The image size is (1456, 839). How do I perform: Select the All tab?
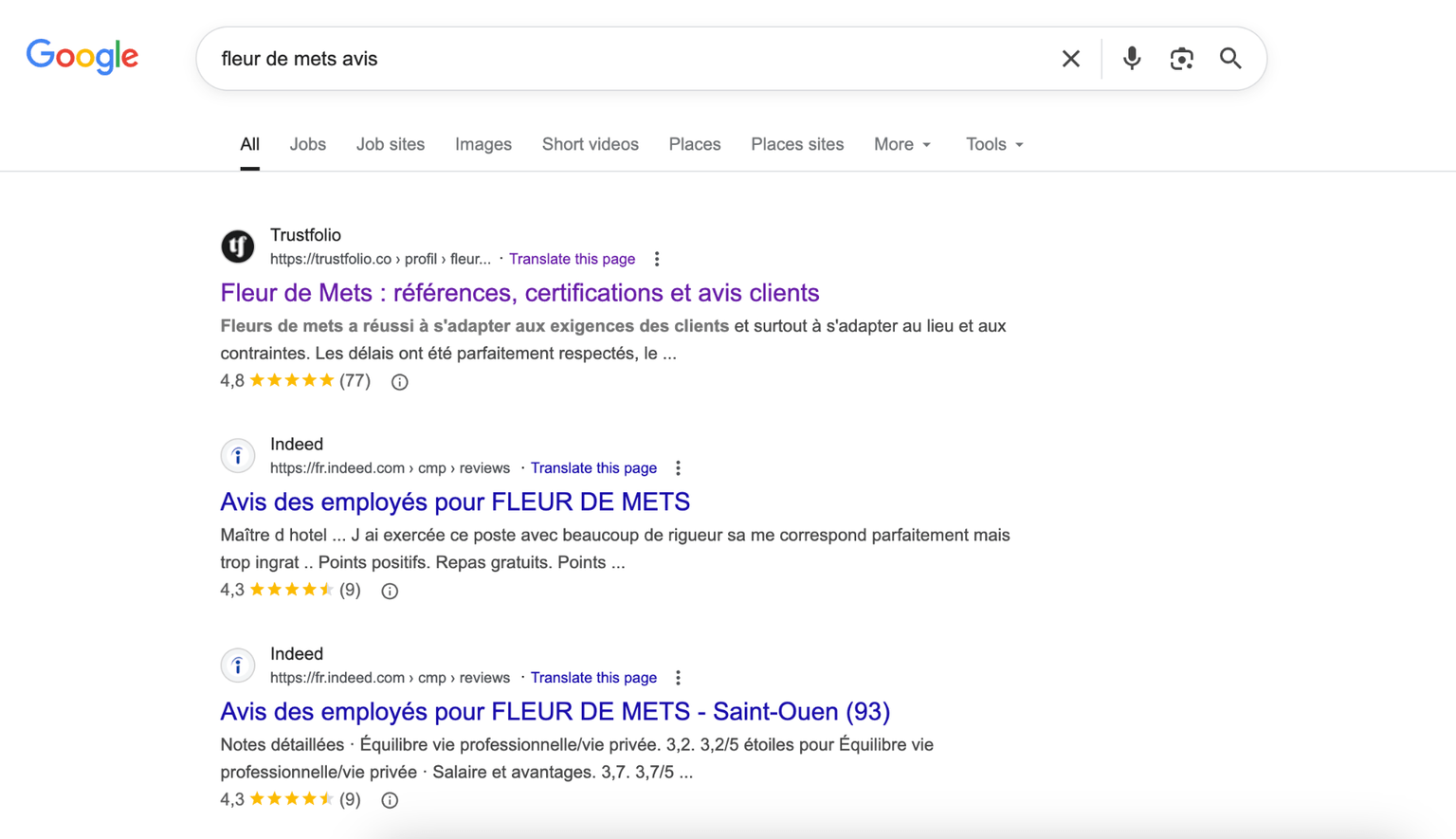click(x=249, y=144)
